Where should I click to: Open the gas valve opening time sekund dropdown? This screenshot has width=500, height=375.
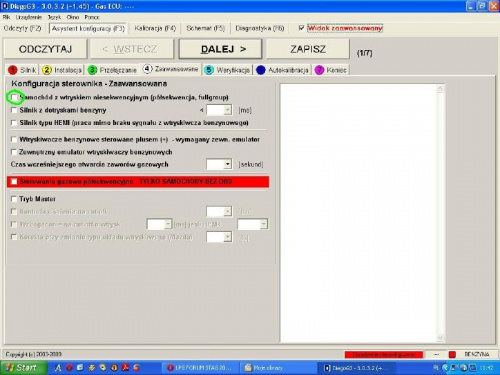[228, 164]
